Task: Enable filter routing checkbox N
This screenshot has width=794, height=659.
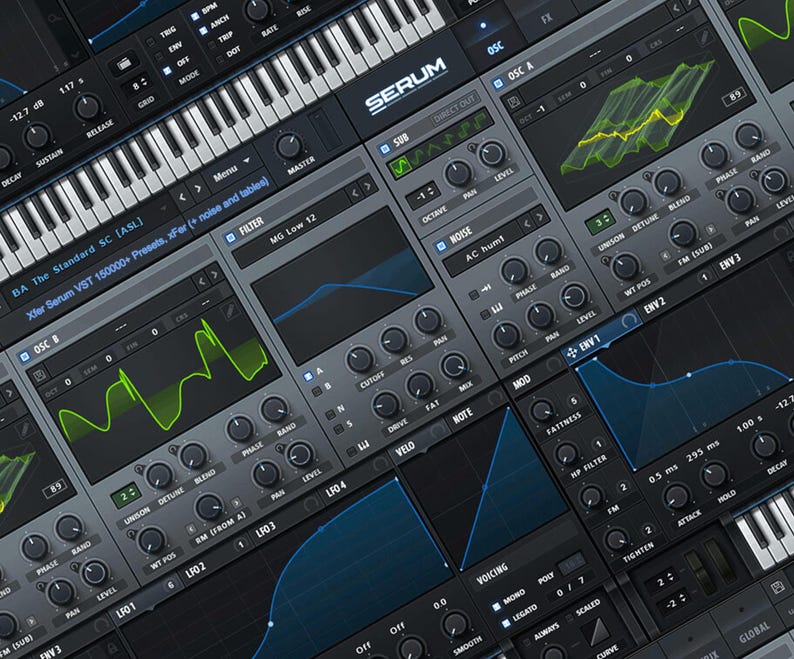Action: coord(330,415)
